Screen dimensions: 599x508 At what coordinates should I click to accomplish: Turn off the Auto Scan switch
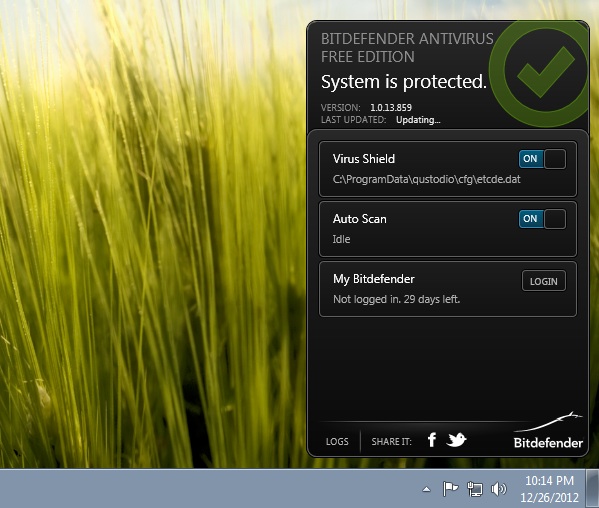click(542, 219)
